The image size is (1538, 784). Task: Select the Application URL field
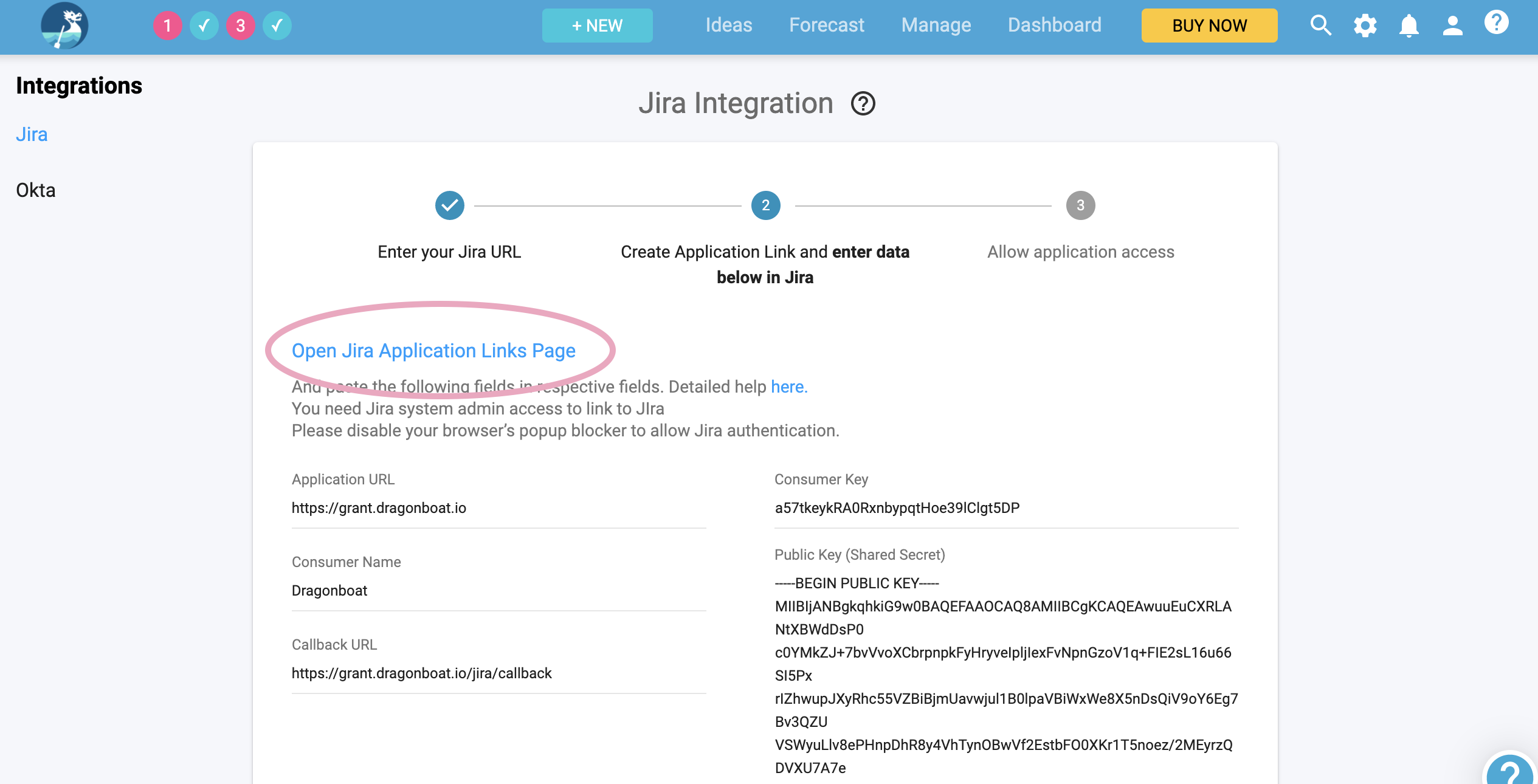(499, 508)
